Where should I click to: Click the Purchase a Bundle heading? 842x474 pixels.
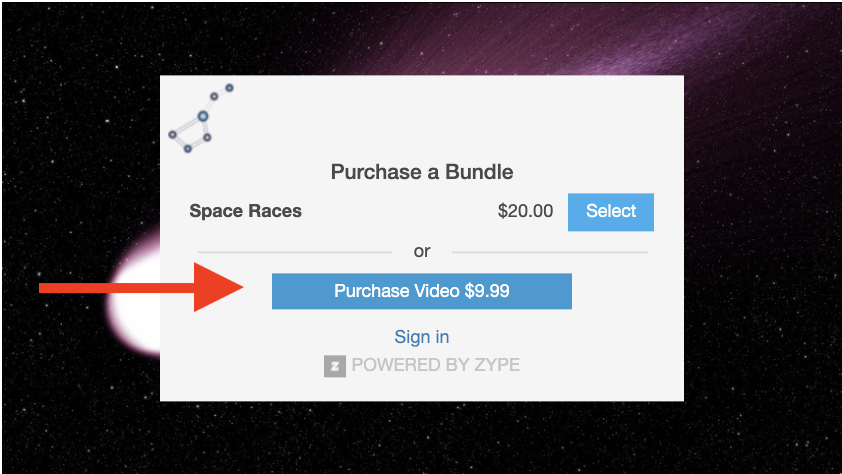[x=422, y=172]
